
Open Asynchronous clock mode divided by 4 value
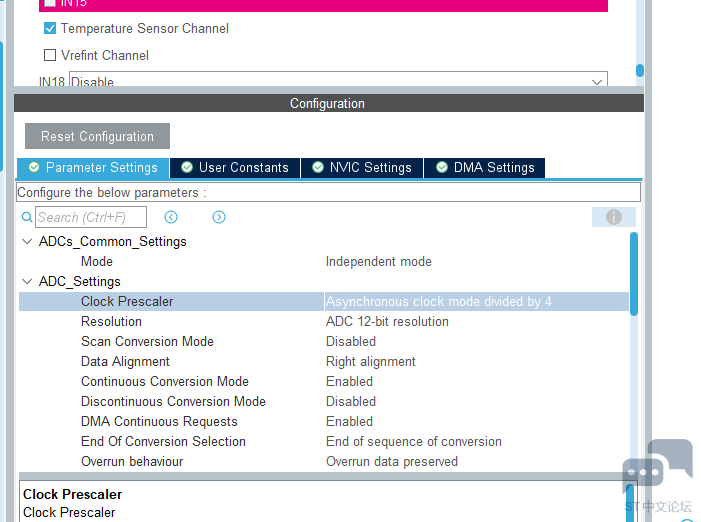[x=439, y=302]
